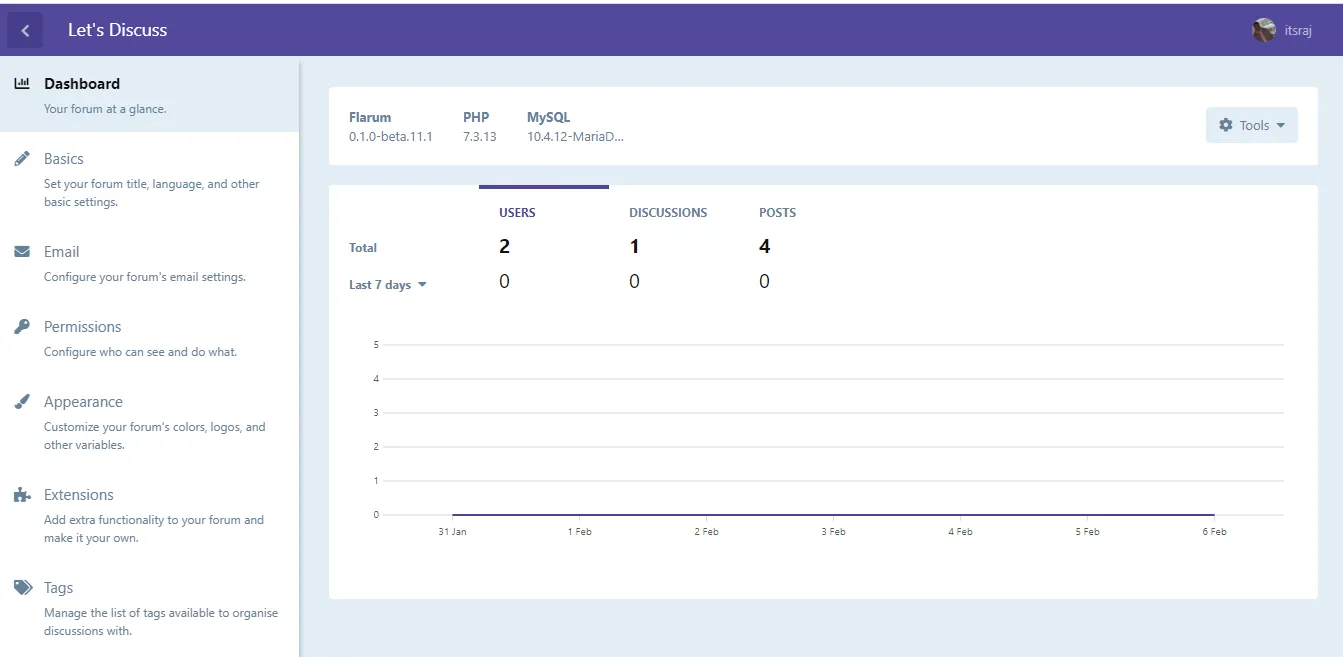Image resolution: width=1343 pixels, height=657 pixels.
Task: Click the Appearance paintbrush icon
Action: click(x=22, y=402)
